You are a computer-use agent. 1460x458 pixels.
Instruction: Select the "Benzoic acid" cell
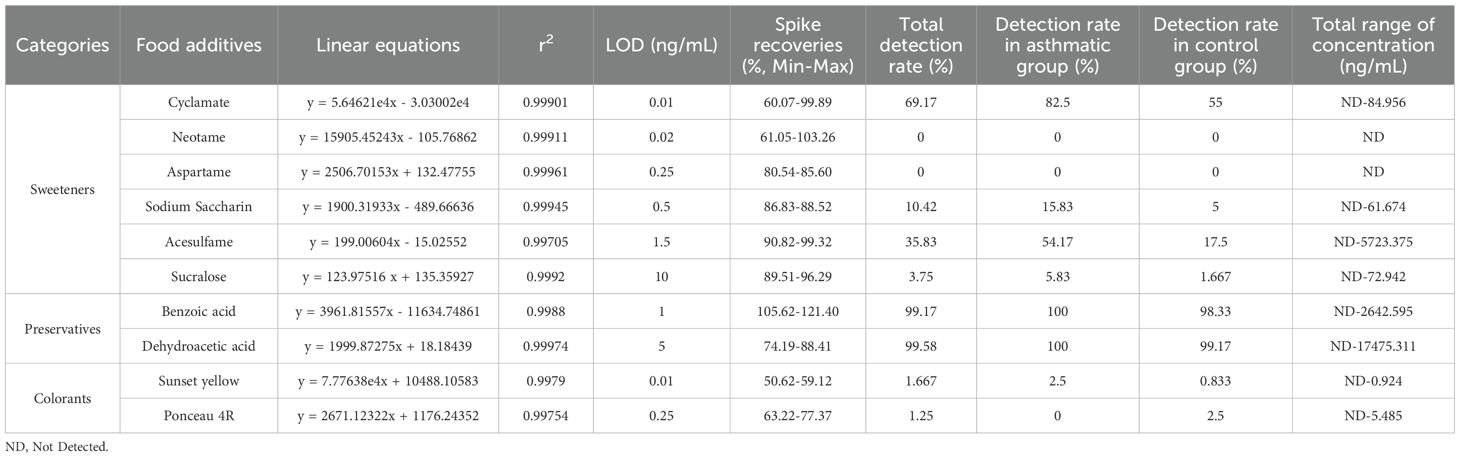tap(199, 311)
